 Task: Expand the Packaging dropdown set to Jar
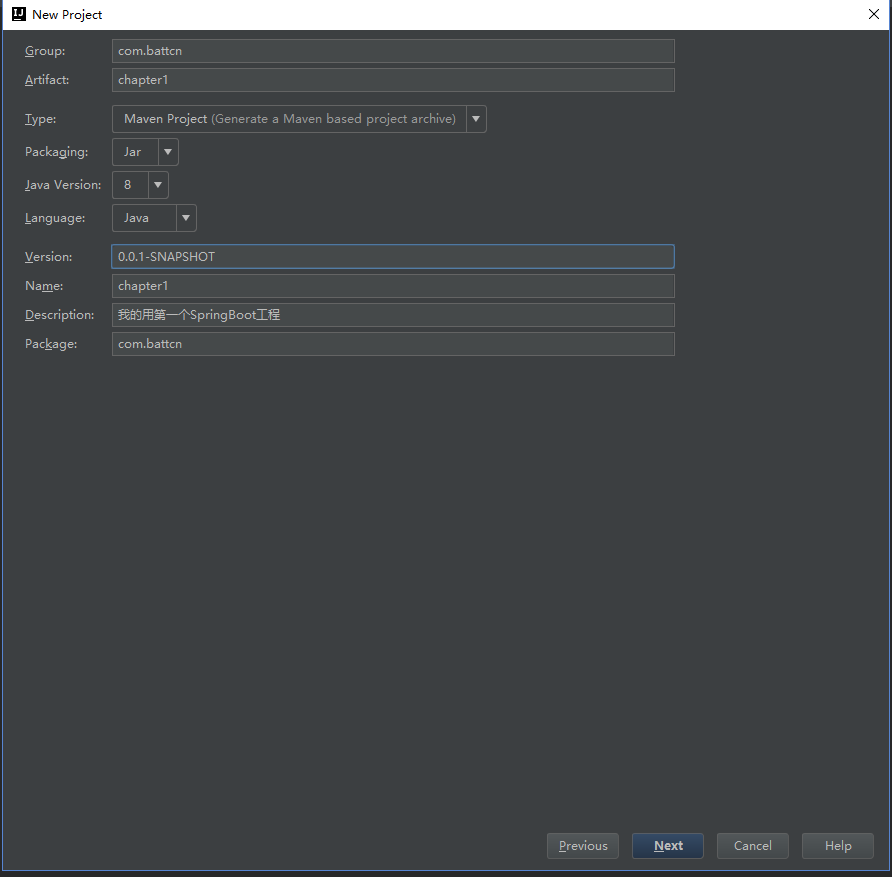click(x=167, y=152)
